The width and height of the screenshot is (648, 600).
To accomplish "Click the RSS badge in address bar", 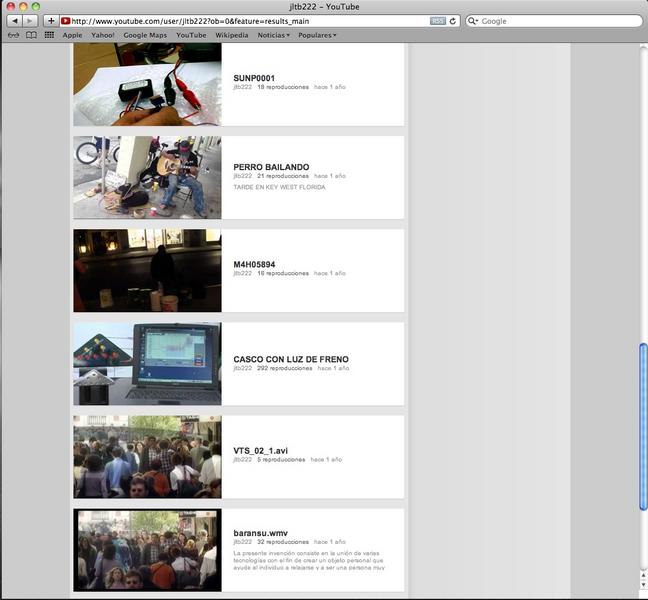I will coord(437,20).
